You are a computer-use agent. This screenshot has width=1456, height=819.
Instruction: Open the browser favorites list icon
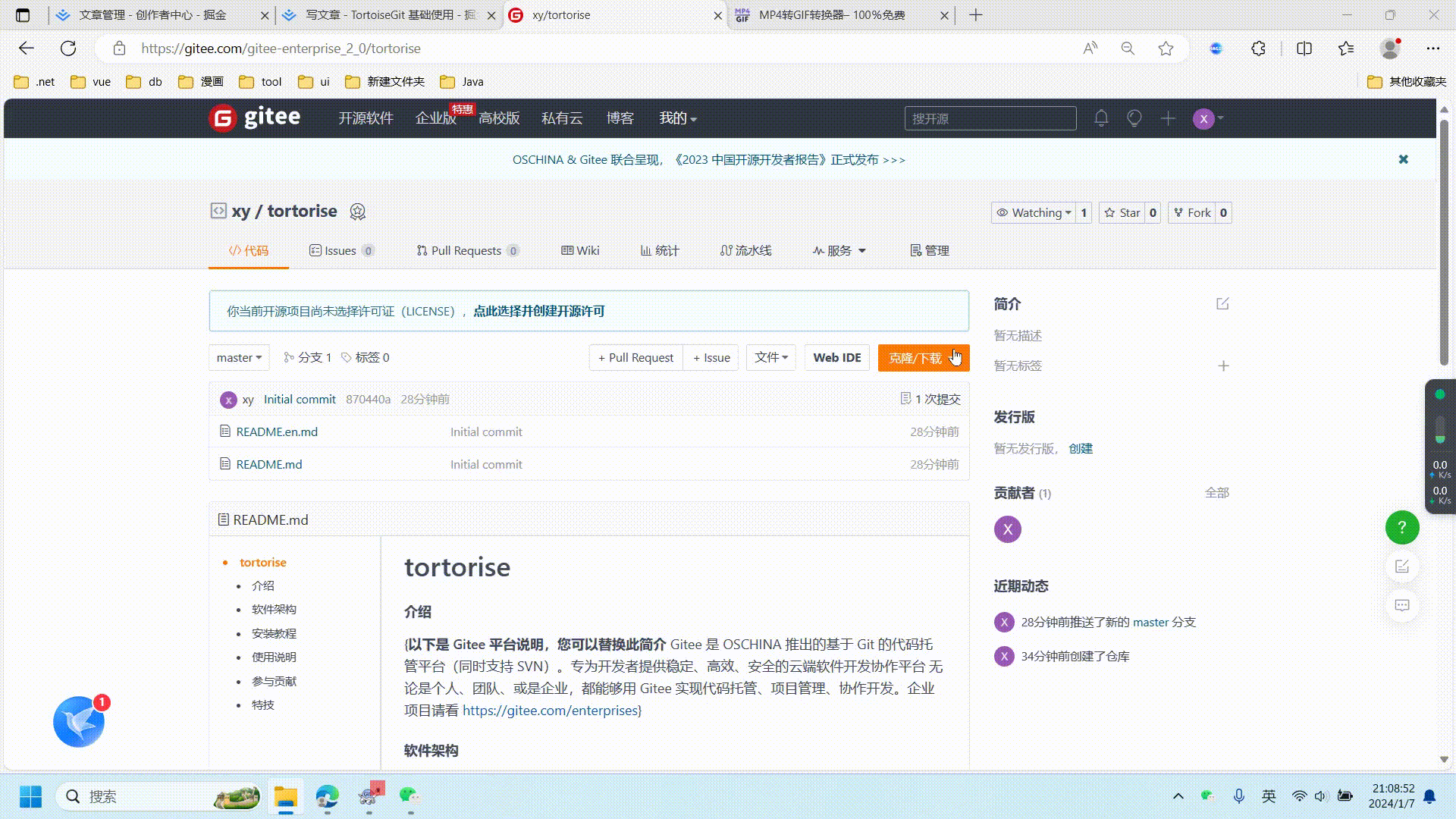pyautogui.click(x=1346, y=49)
